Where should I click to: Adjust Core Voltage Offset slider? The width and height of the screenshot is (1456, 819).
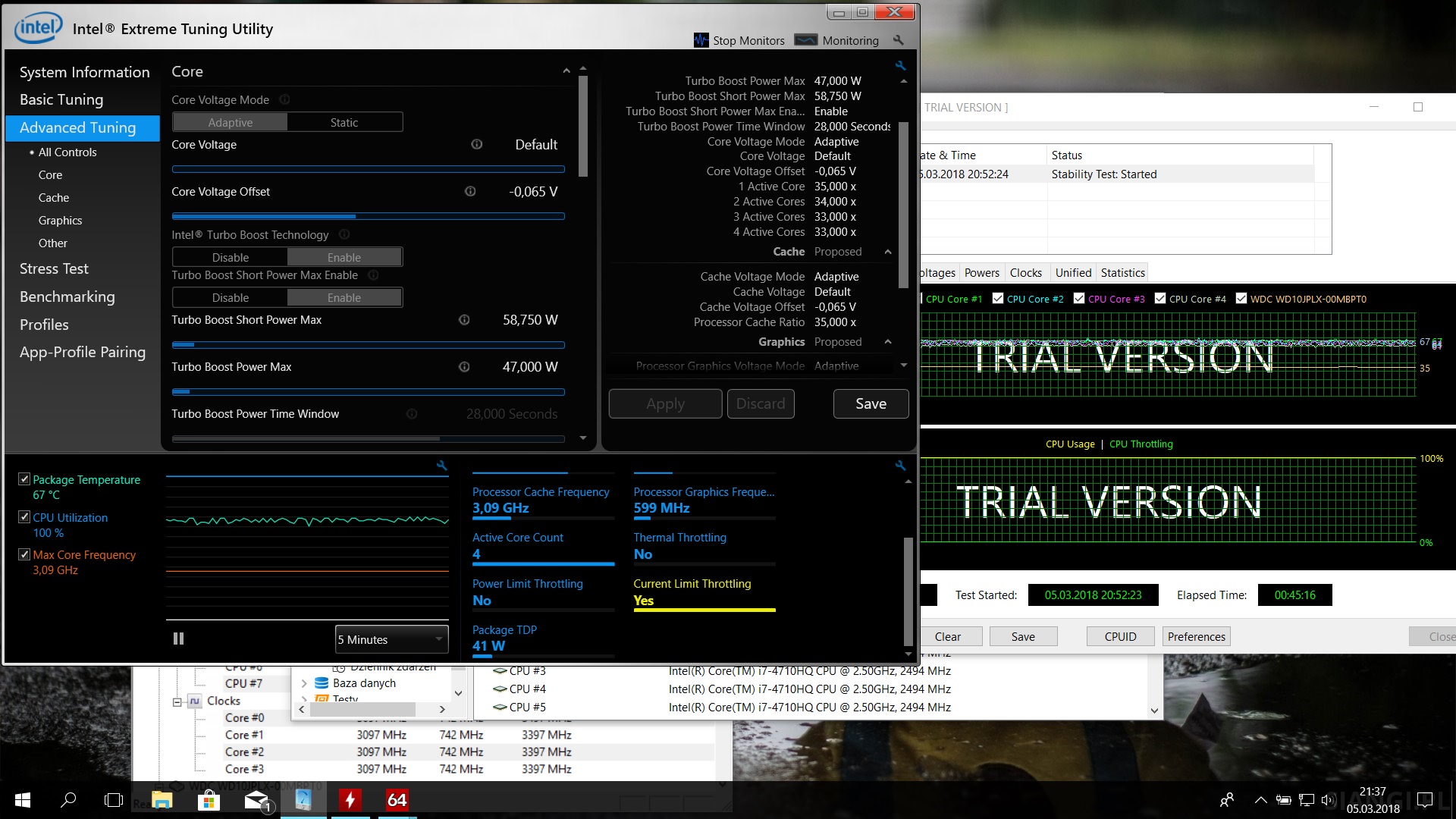pos(368,216)
